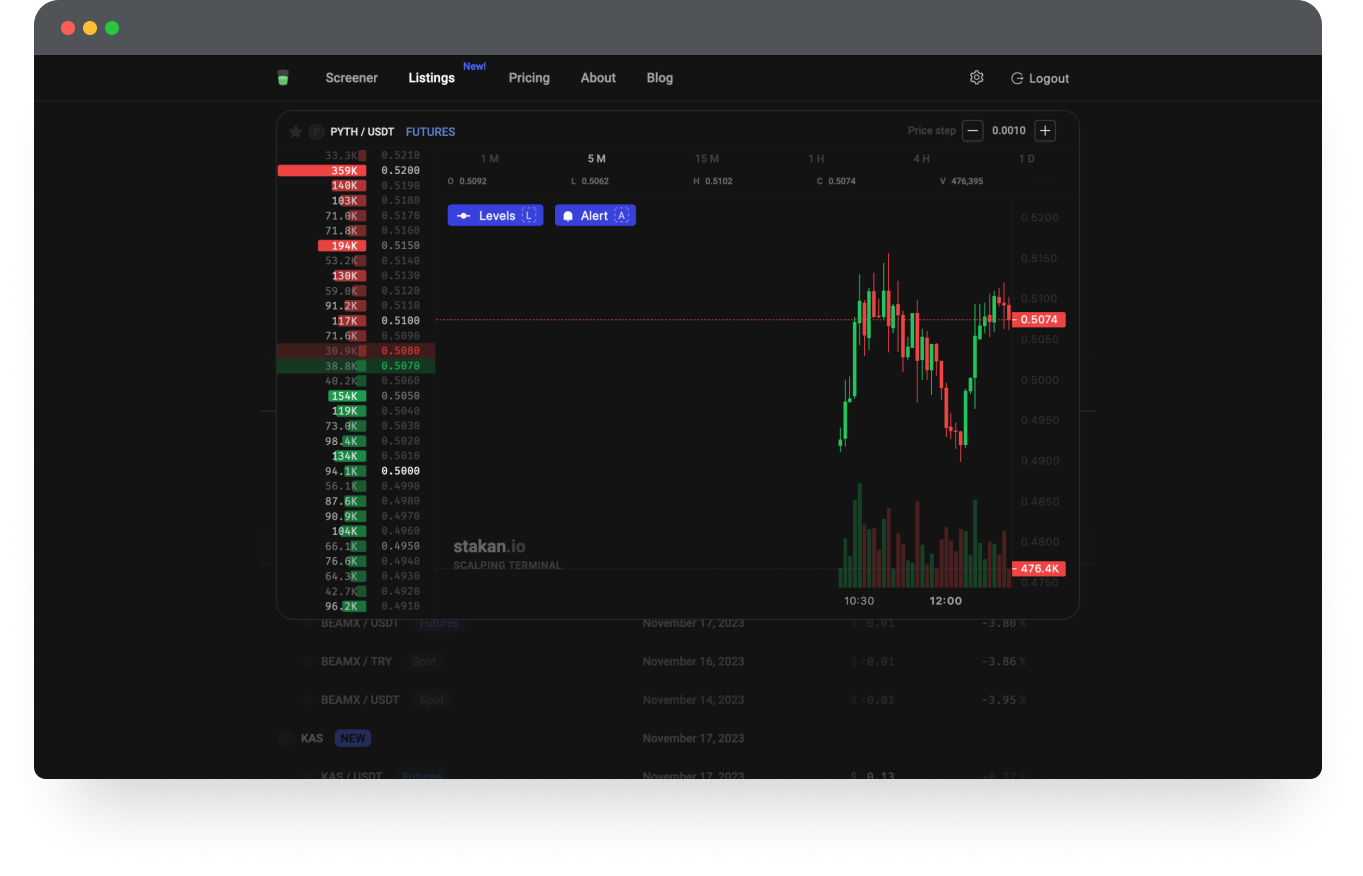
Task: Click the Logout exit icon
Action: 1017,77
